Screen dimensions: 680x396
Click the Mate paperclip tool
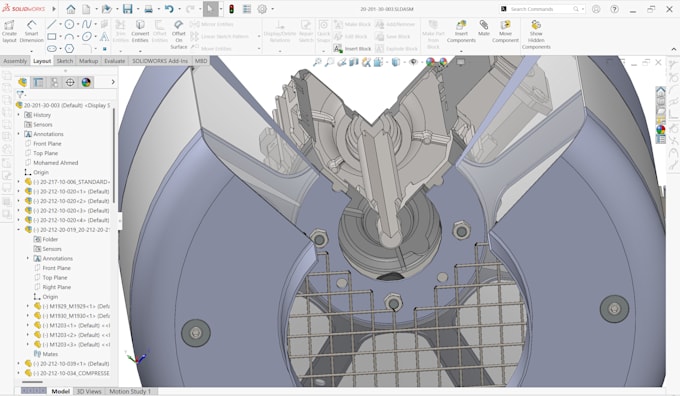coord(484,29)
